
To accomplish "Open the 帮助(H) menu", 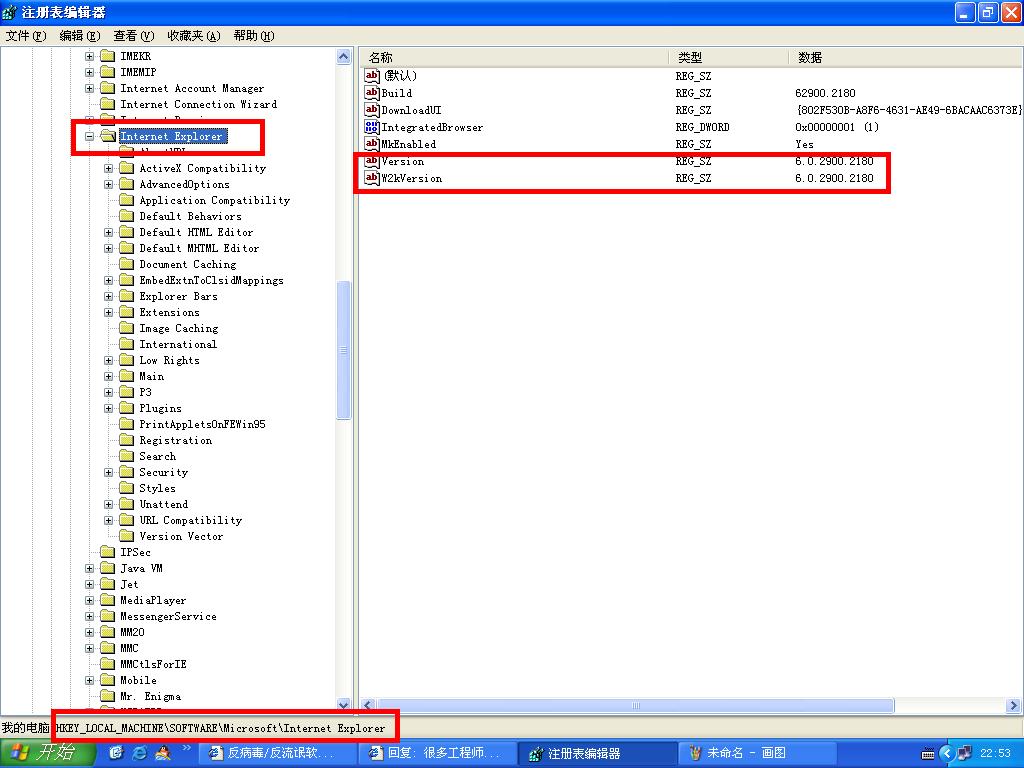I will (254, 35).
